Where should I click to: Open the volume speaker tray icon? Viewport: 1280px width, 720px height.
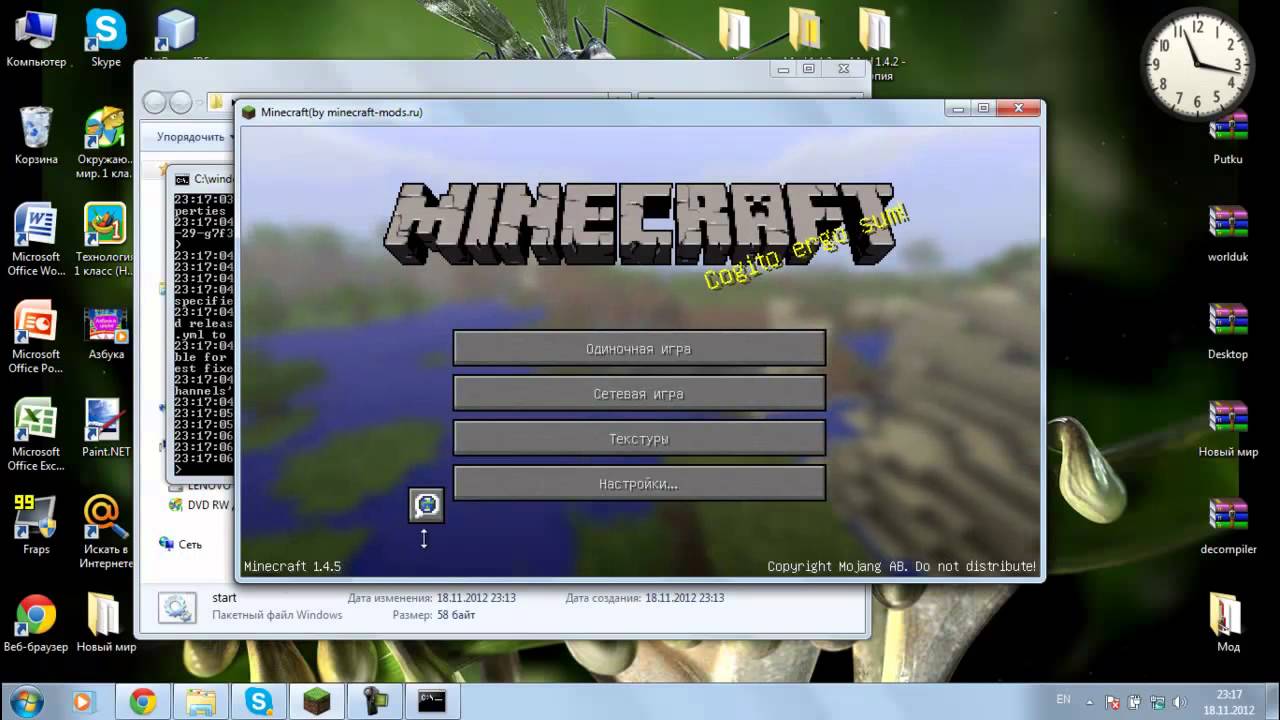pyautogui.click(x=1179, y=702)
